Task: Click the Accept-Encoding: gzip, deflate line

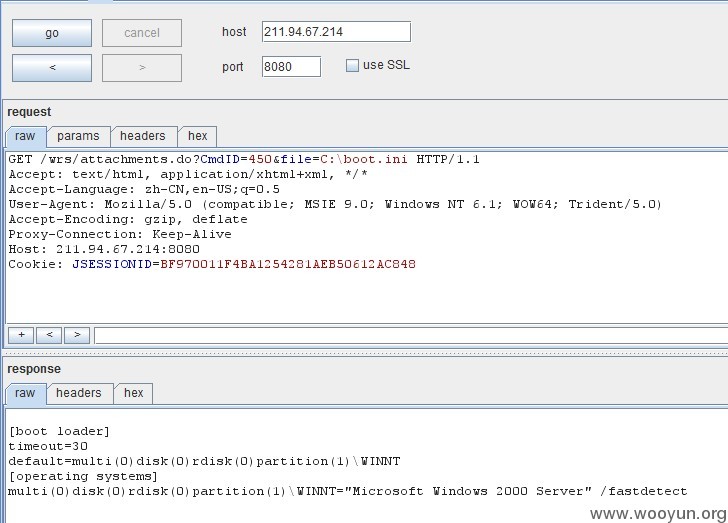Action: (128, 219)
